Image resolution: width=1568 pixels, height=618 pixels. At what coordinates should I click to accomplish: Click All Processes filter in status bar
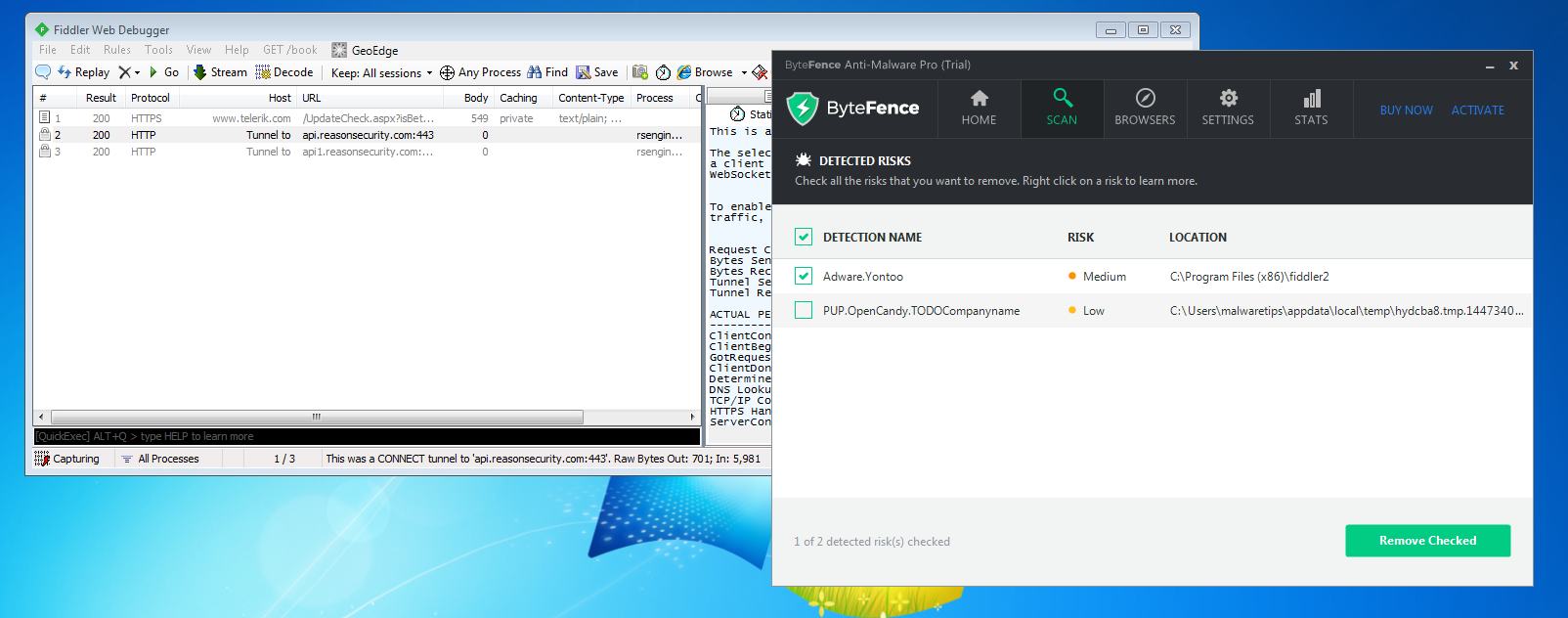[159, 459]
